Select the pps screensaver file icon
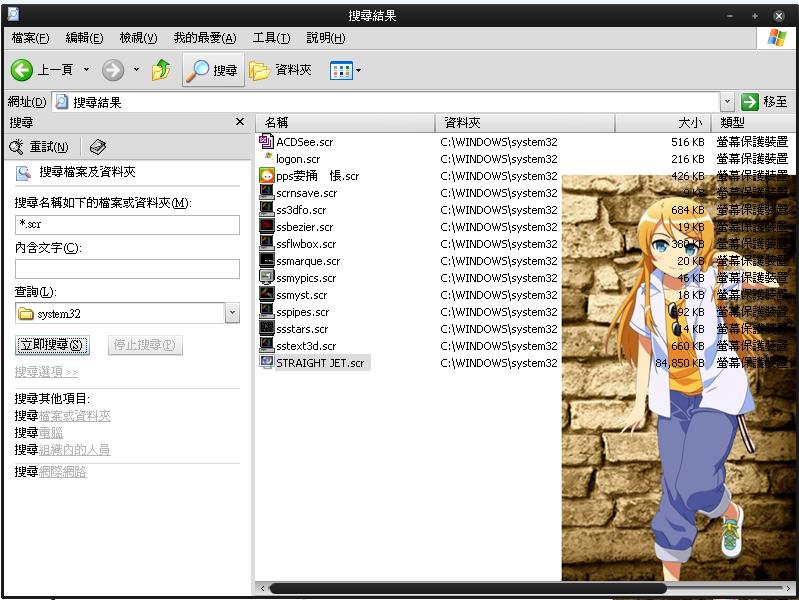This screenshot has height=600, width=799. coord(267,175)
